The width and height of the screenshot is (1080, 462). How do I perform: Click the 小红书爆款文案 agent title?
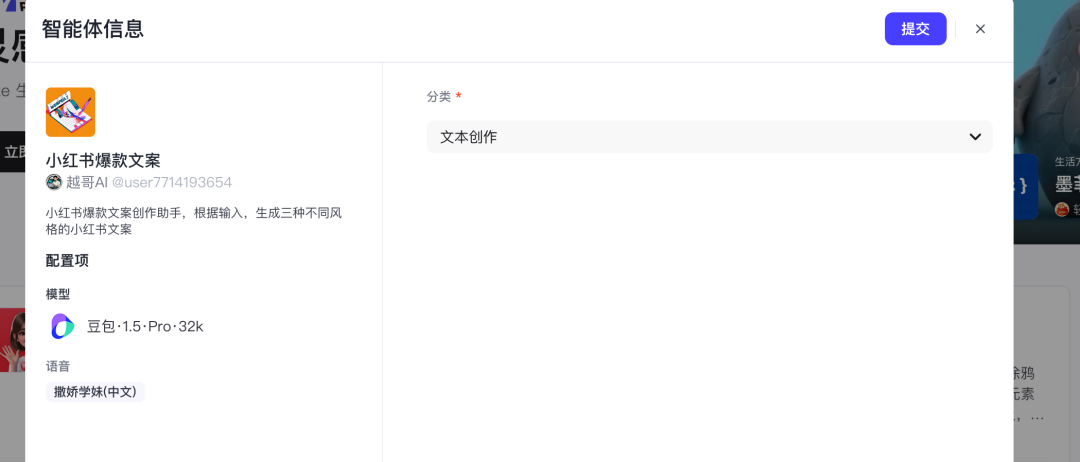(103, 160)
